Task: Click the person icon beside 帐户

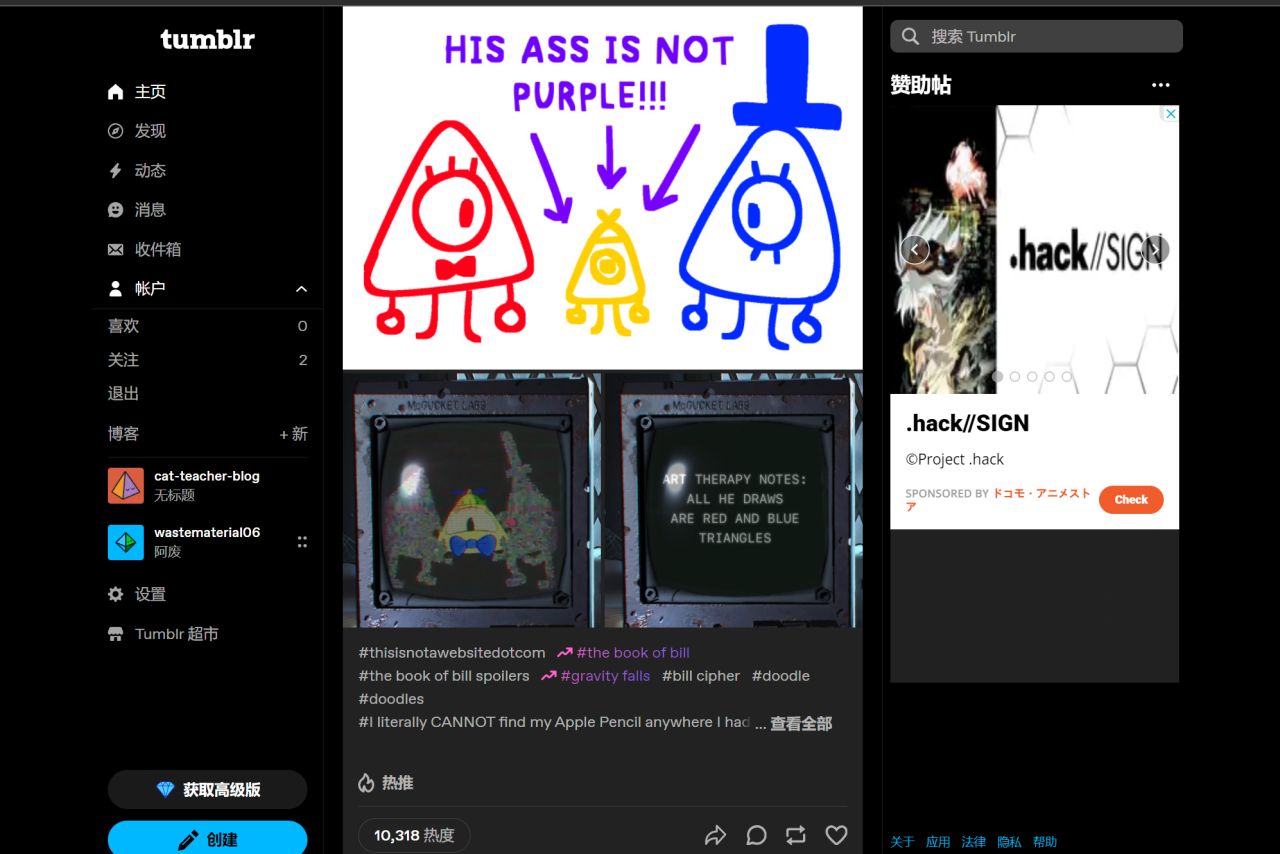Action: pyautogui.click(x=116, y=289)
